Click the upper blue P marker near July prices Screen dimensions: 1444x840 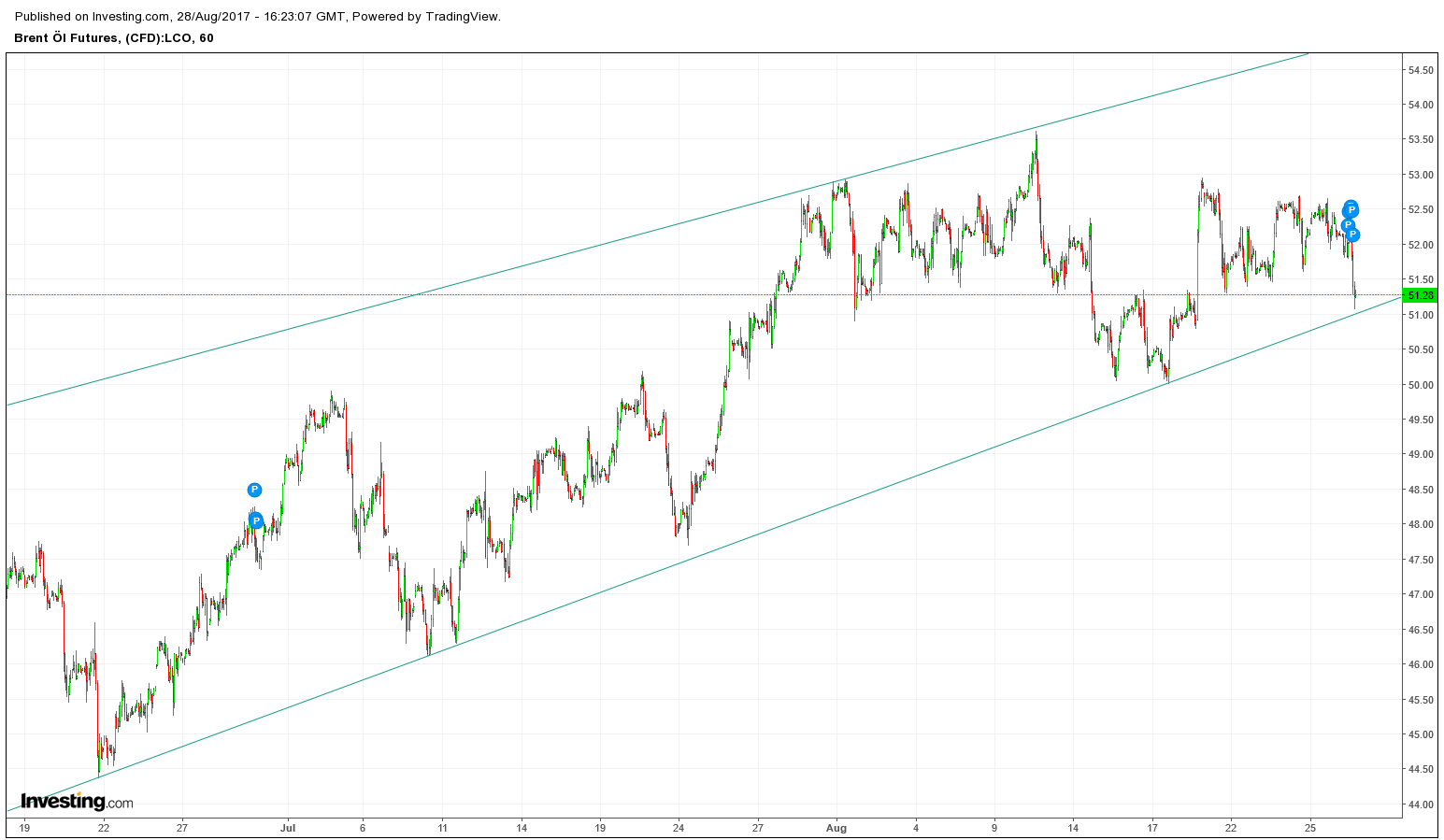pyautogui.click(x=254, y=489)
